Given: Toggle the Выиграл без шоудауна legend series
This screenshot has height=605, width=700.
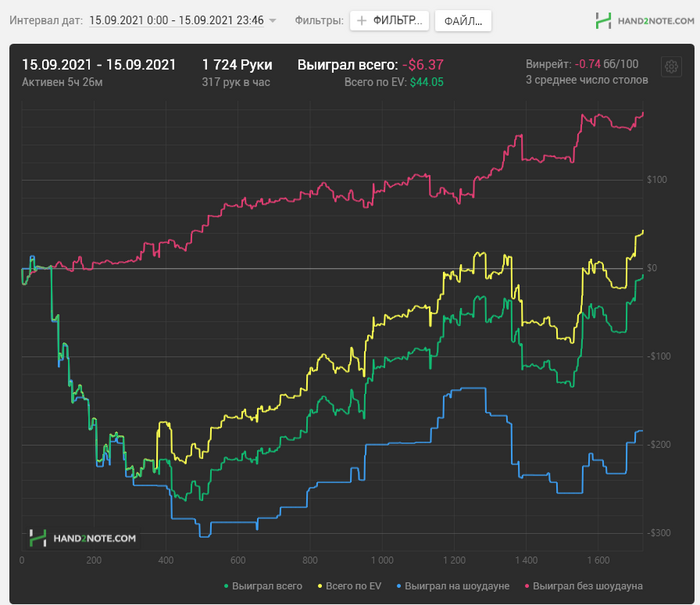Looking at the screenshot, I should (x=583, y=586).
